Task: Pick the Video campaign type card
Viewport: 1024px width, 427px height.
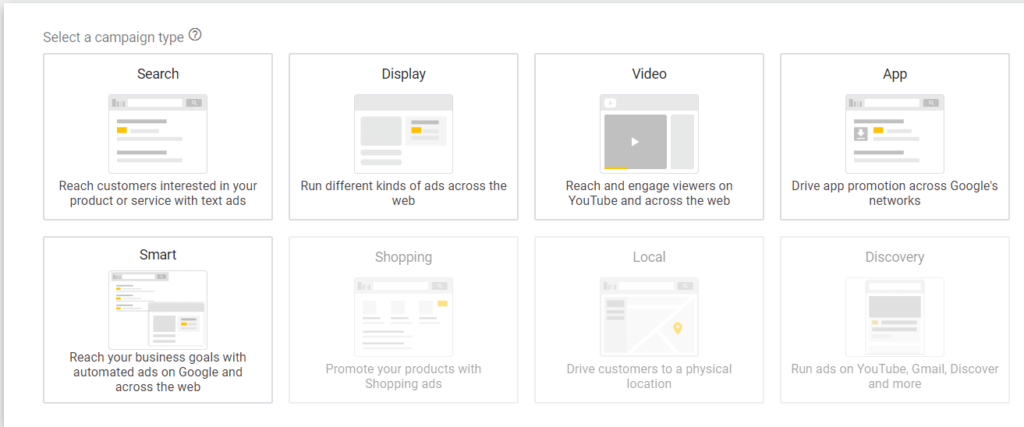Action: click(649, 136)
